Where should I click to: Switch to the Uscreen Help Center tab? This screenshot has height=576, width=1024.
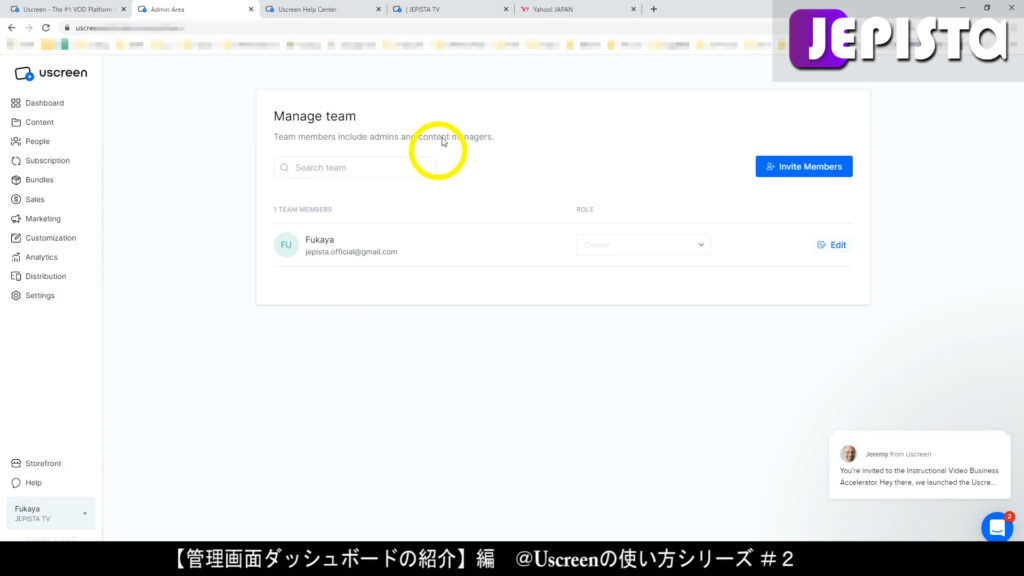click(x=323, y=9)
